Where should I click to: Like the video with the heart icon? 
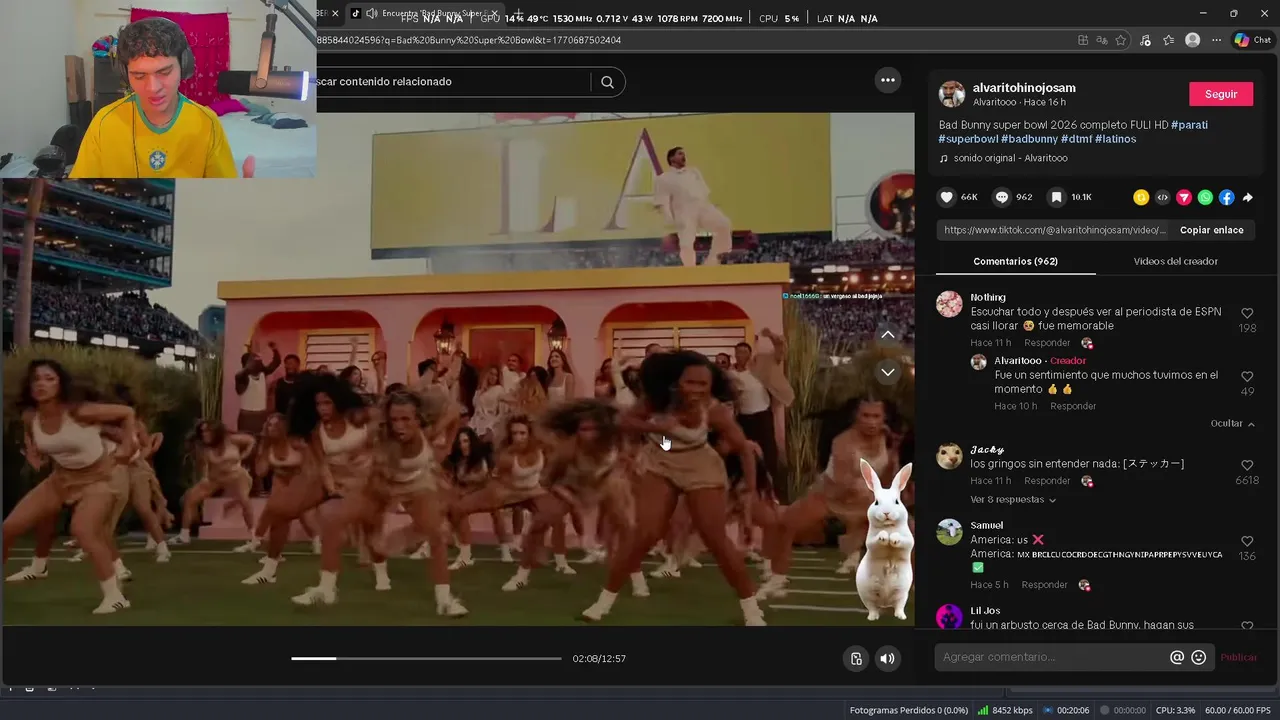(x=947, y=198)
